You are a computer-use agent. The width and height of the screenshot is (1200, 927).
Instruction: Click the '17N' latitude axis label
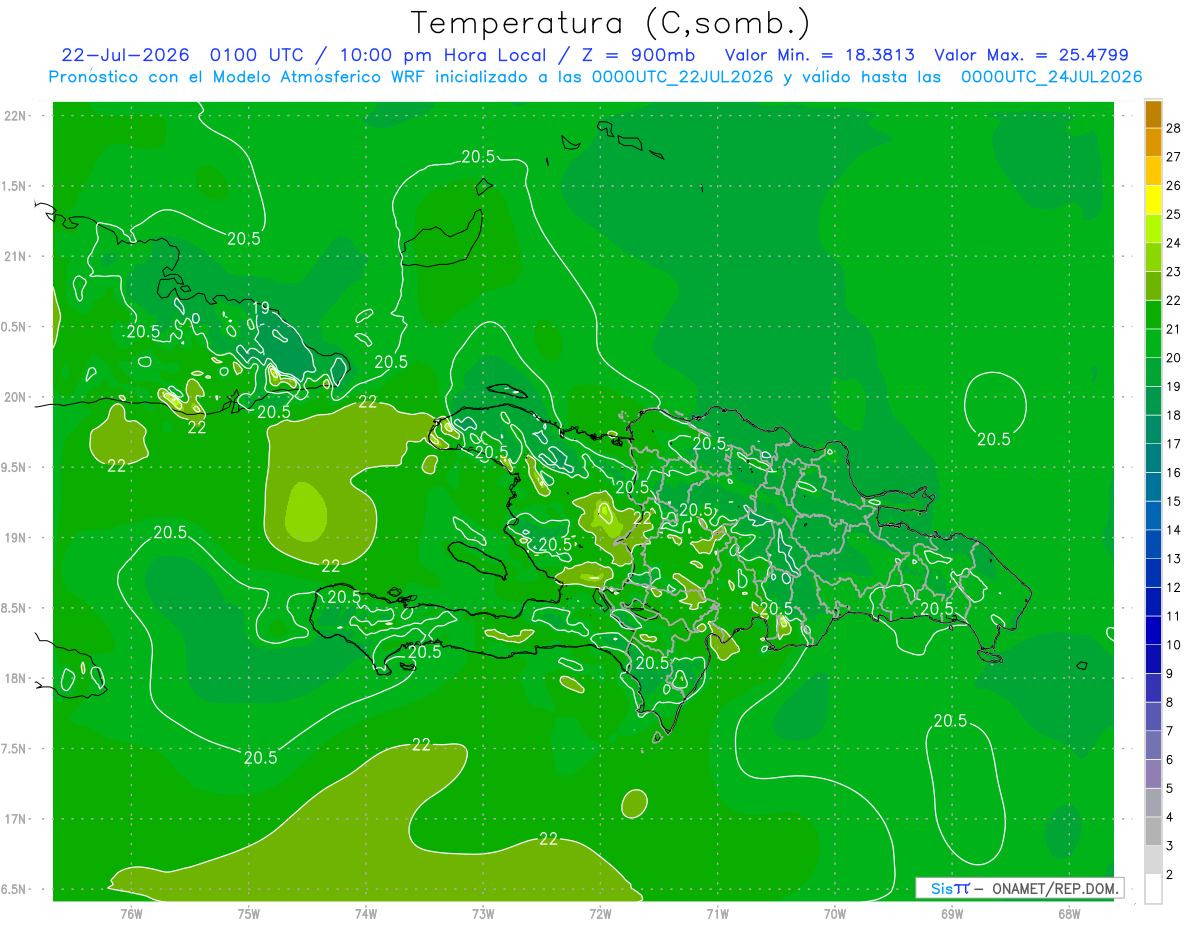point(16,819)
